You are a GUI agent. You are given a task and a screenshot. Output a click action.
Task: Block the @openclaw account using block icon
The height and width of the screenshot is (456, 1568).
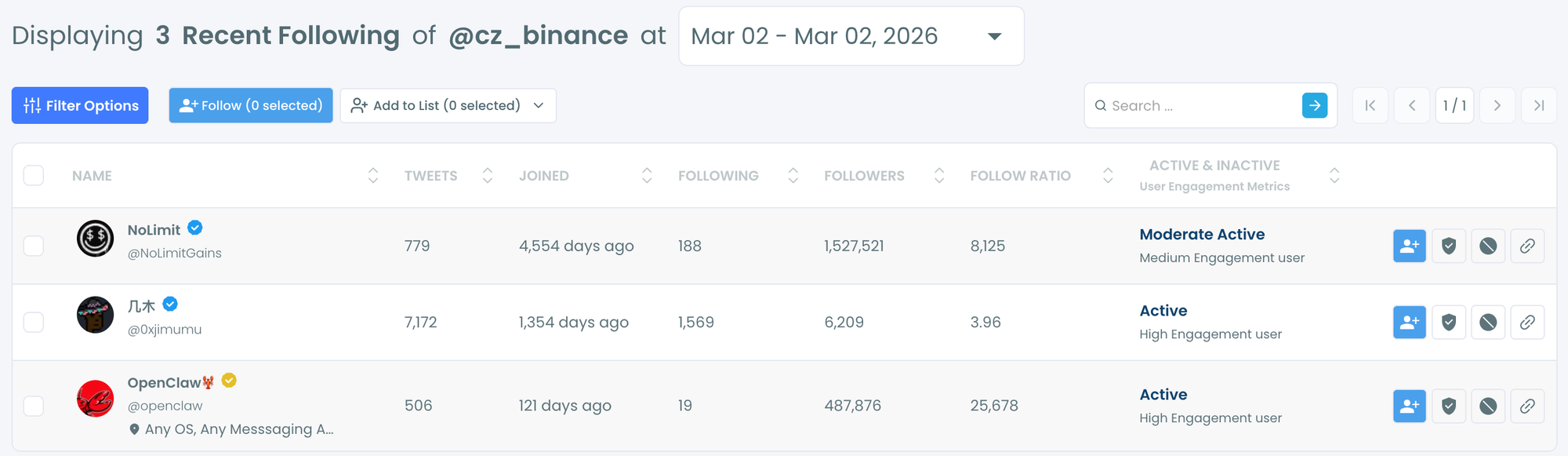[x=1488, y=406]
